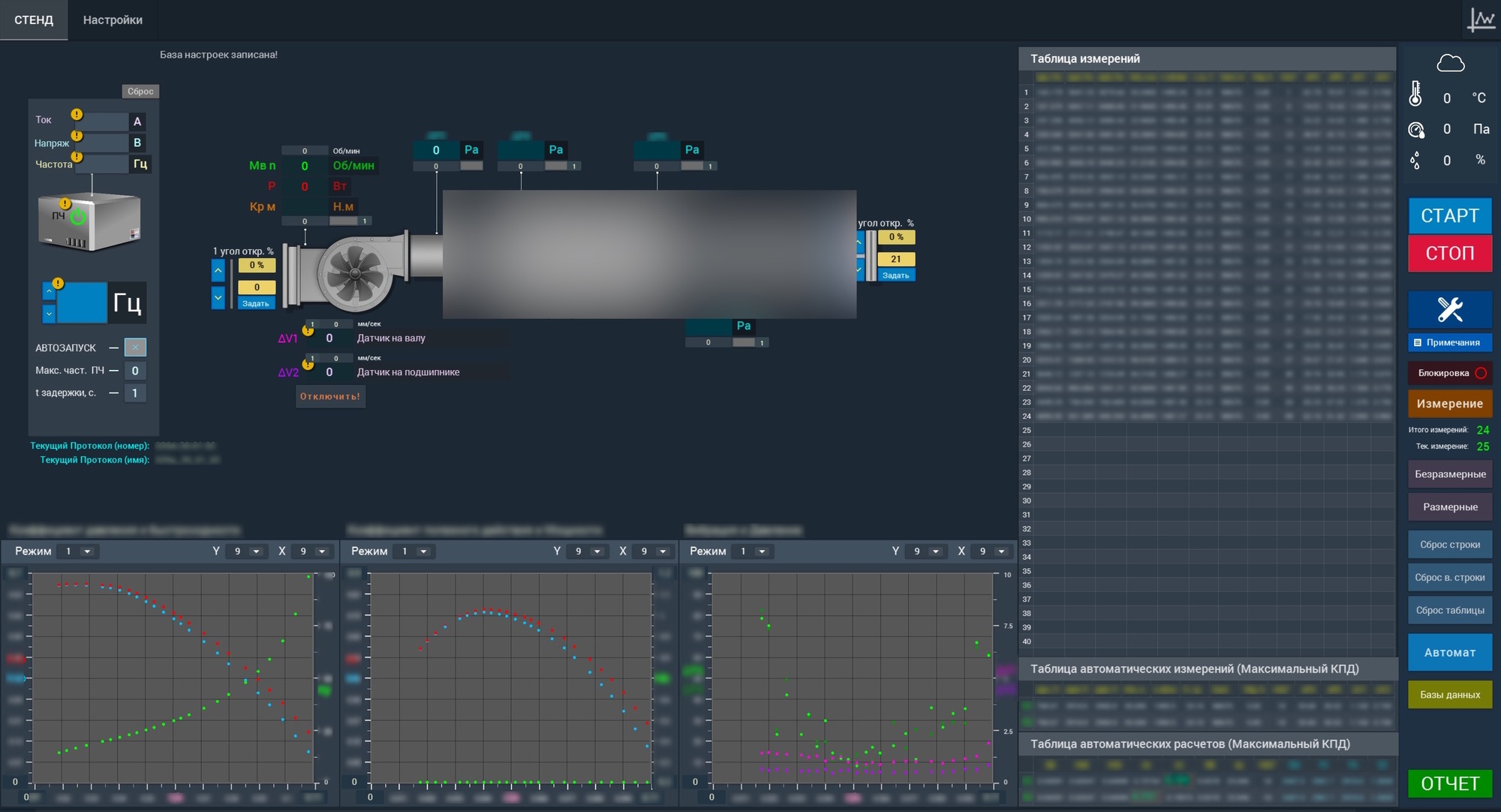
Task: Toggle the АВТОЗАПУСК checkbox
Action: [135, 347]
